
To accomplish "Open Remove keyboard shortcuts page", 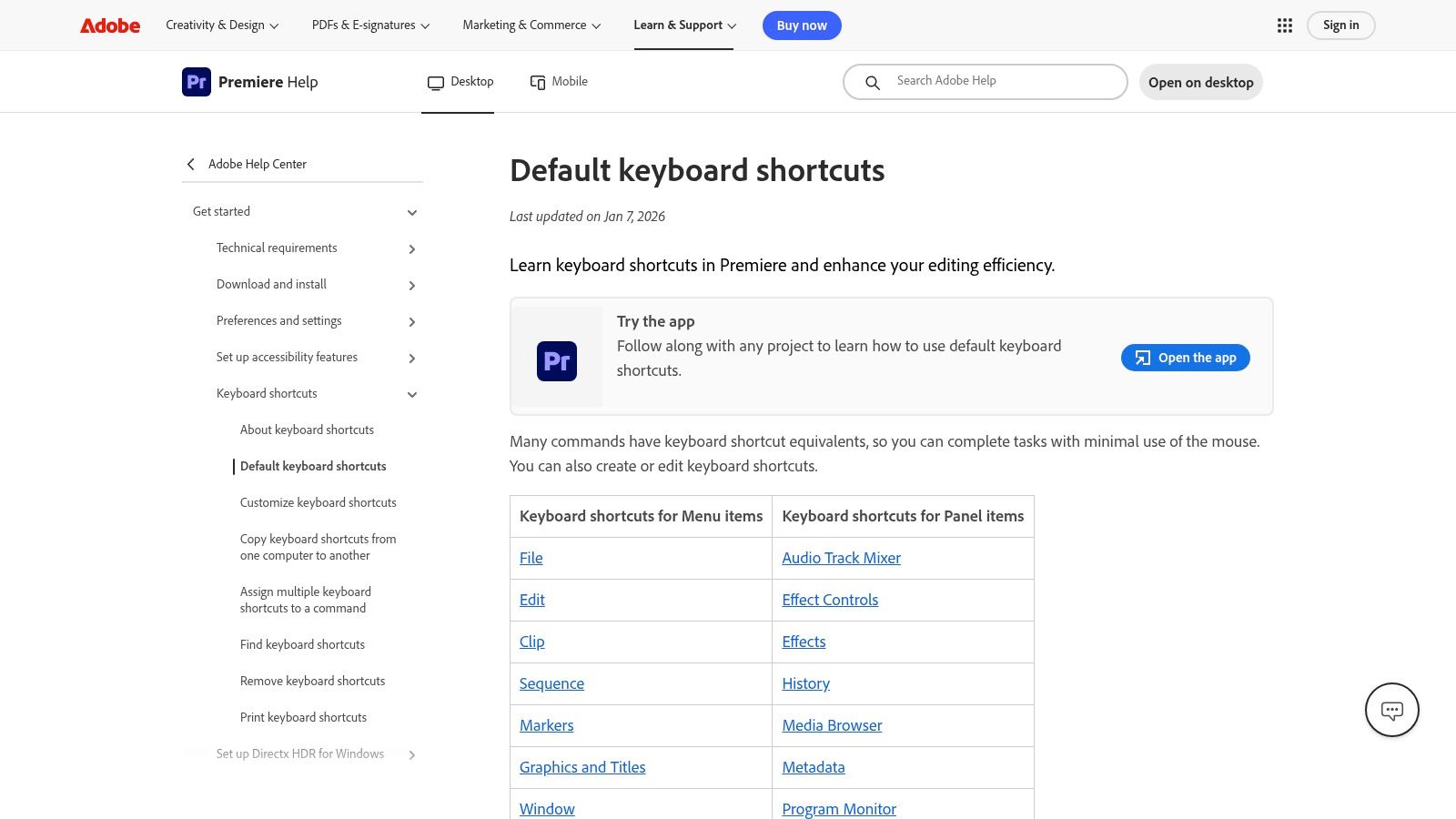I will coord(312,681).
